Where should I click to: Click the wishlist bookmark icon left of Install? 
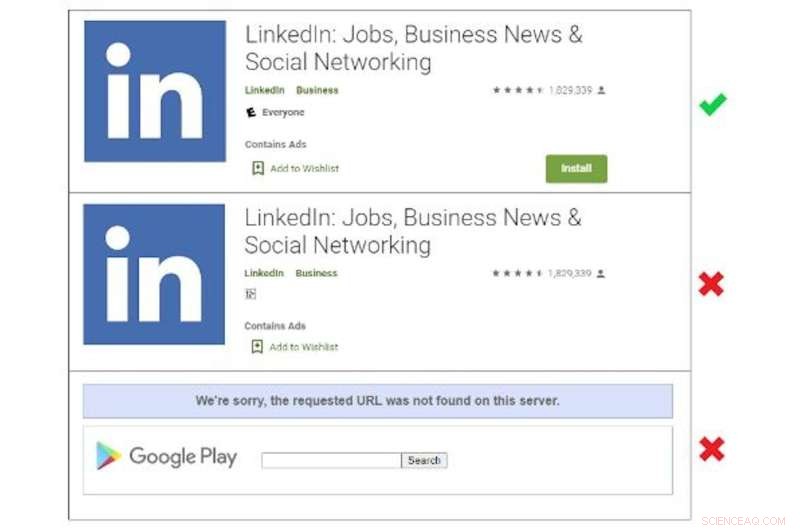click(257, 168)
